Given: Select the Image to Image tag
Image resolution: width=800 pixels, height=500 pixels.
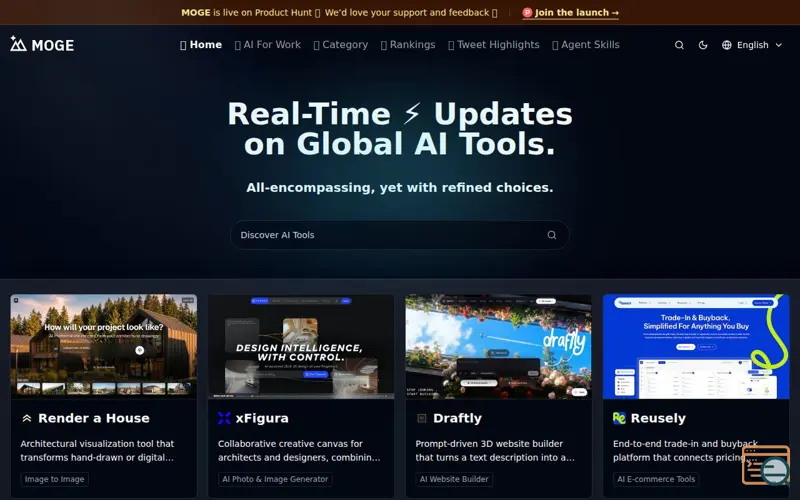Looking at the screenshot, I should [55, 479].
